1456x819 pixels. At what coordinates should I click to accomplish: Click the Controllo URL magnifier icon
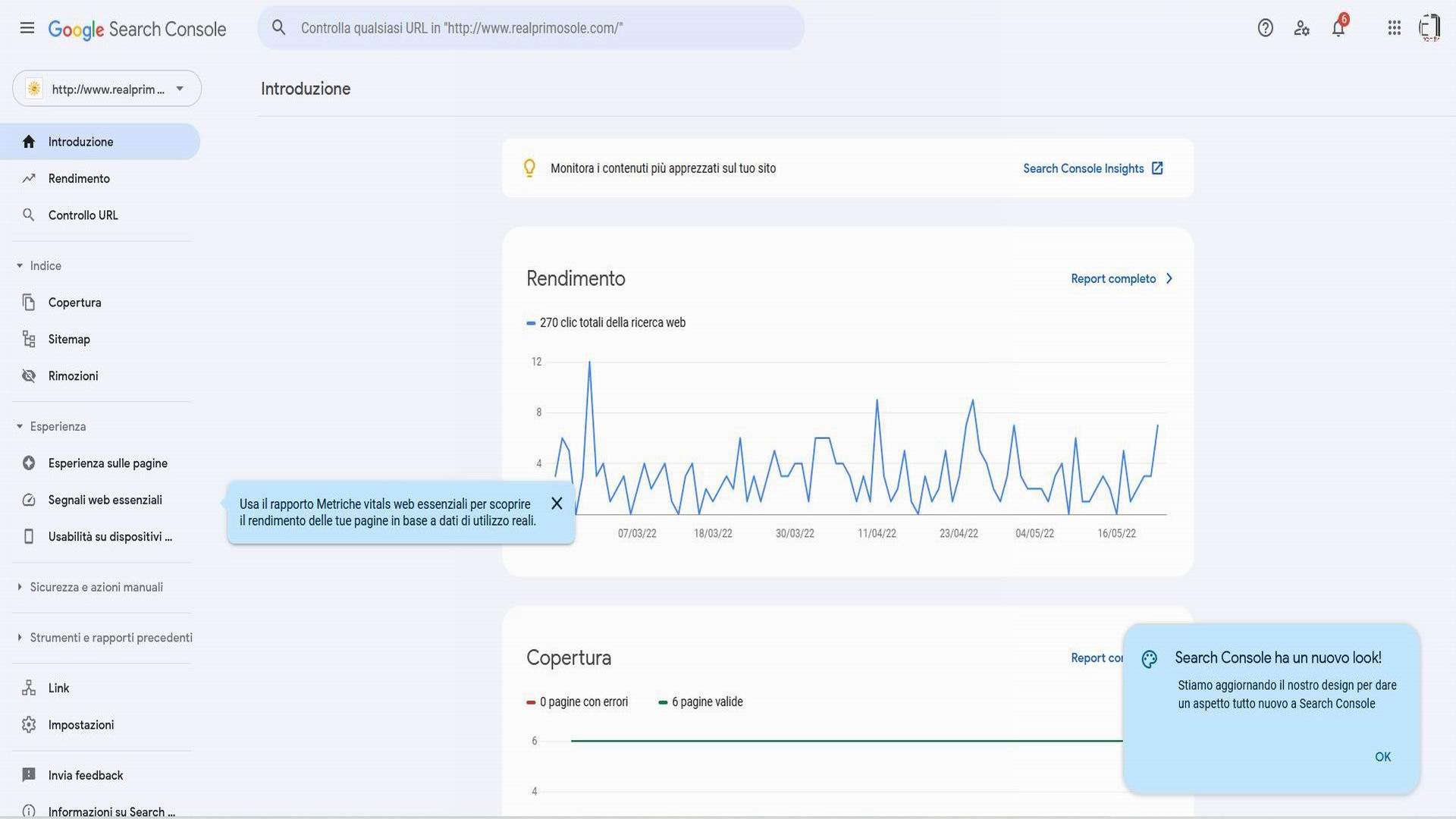click(29, 215)
